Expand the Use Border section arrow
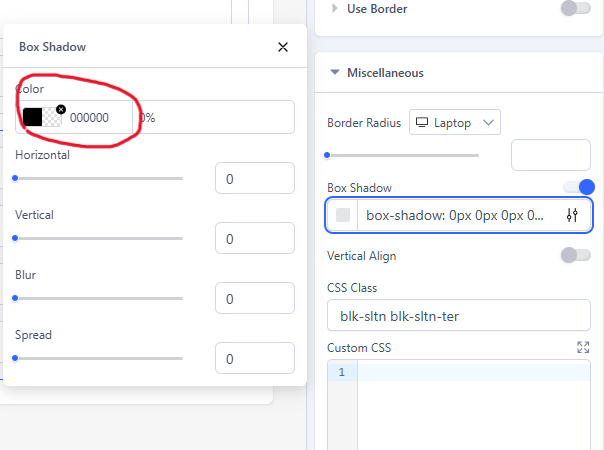604x450 pixels. click(x=334, y=9)
